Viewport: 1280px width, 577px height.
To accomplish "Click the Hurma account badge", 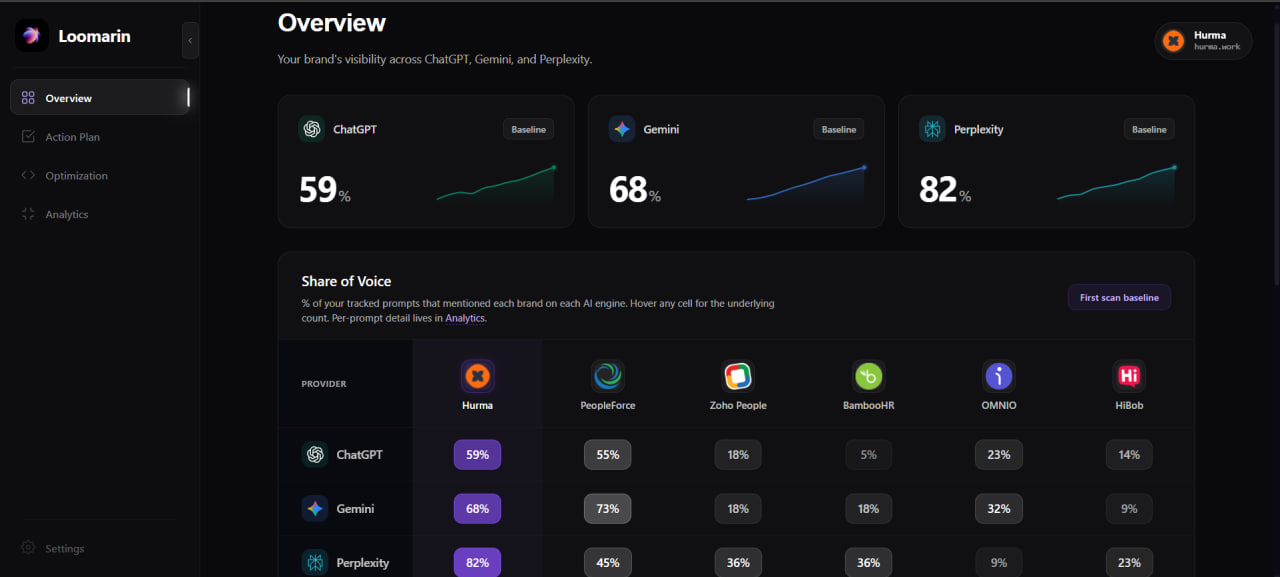I will point(1203,41).
